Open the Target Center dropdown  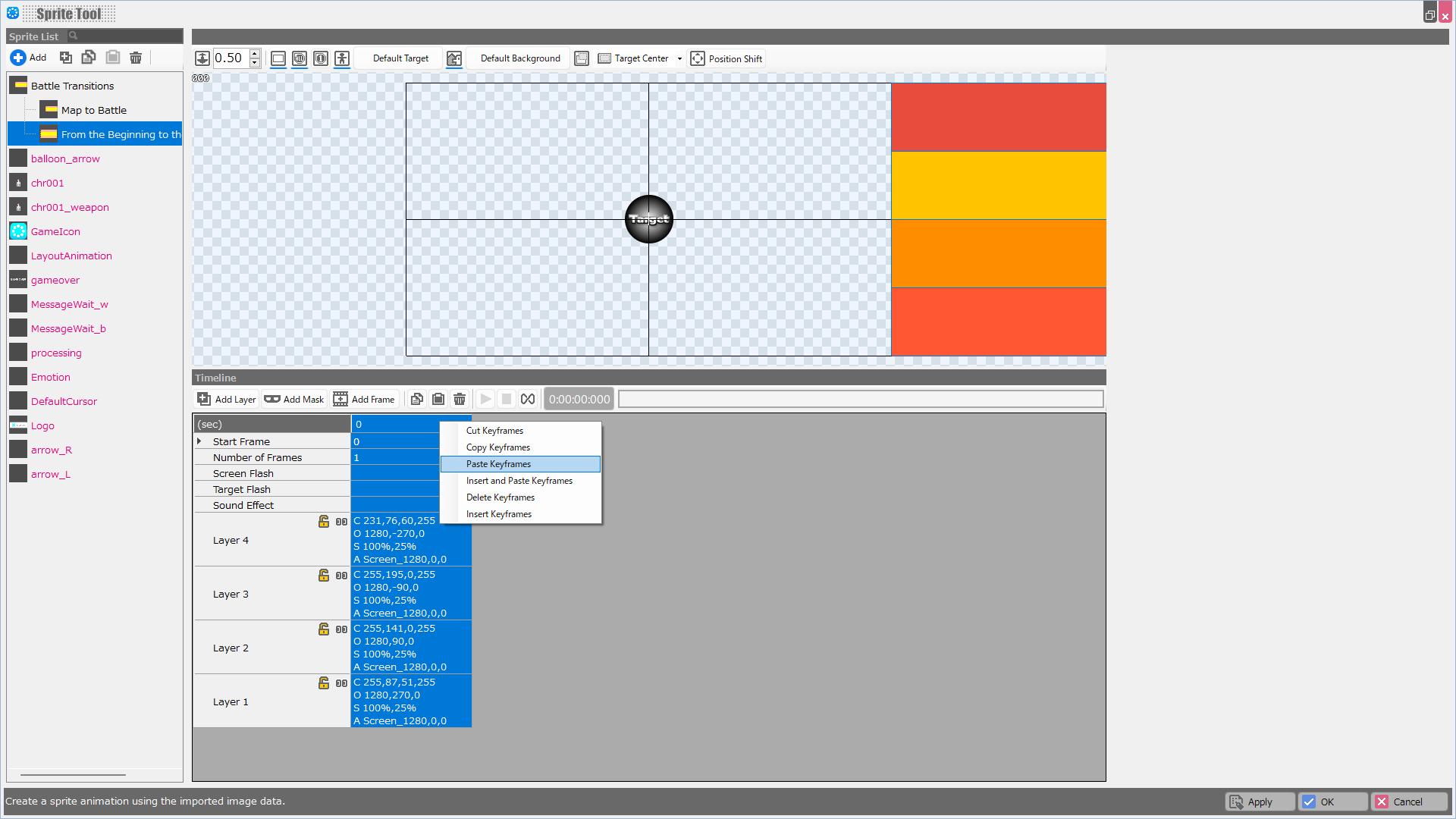pyautogui.click(x=678, y=58)
